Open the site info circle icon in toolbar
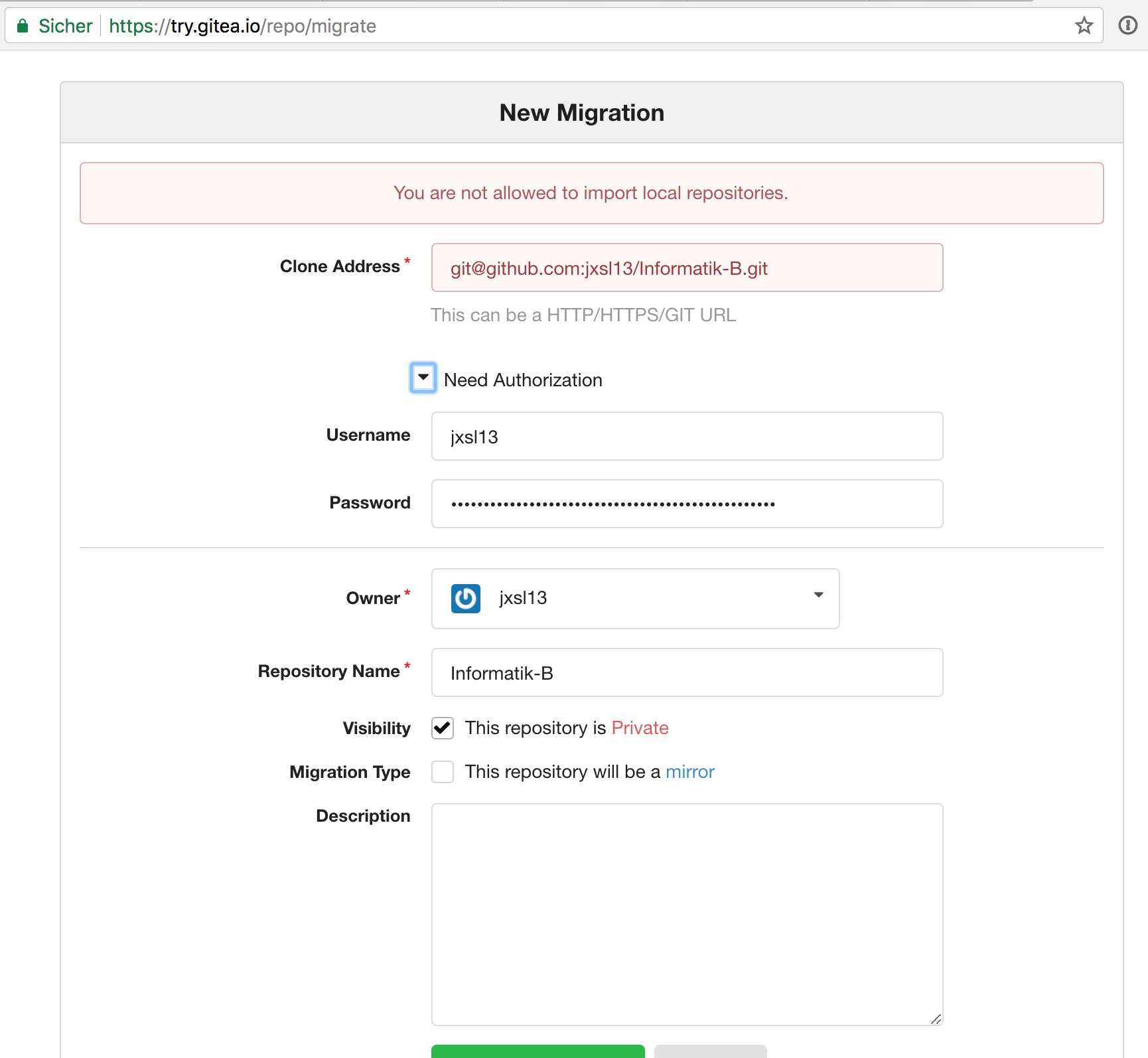This screenshot has height=1058, width=1148. [1128, 25]
